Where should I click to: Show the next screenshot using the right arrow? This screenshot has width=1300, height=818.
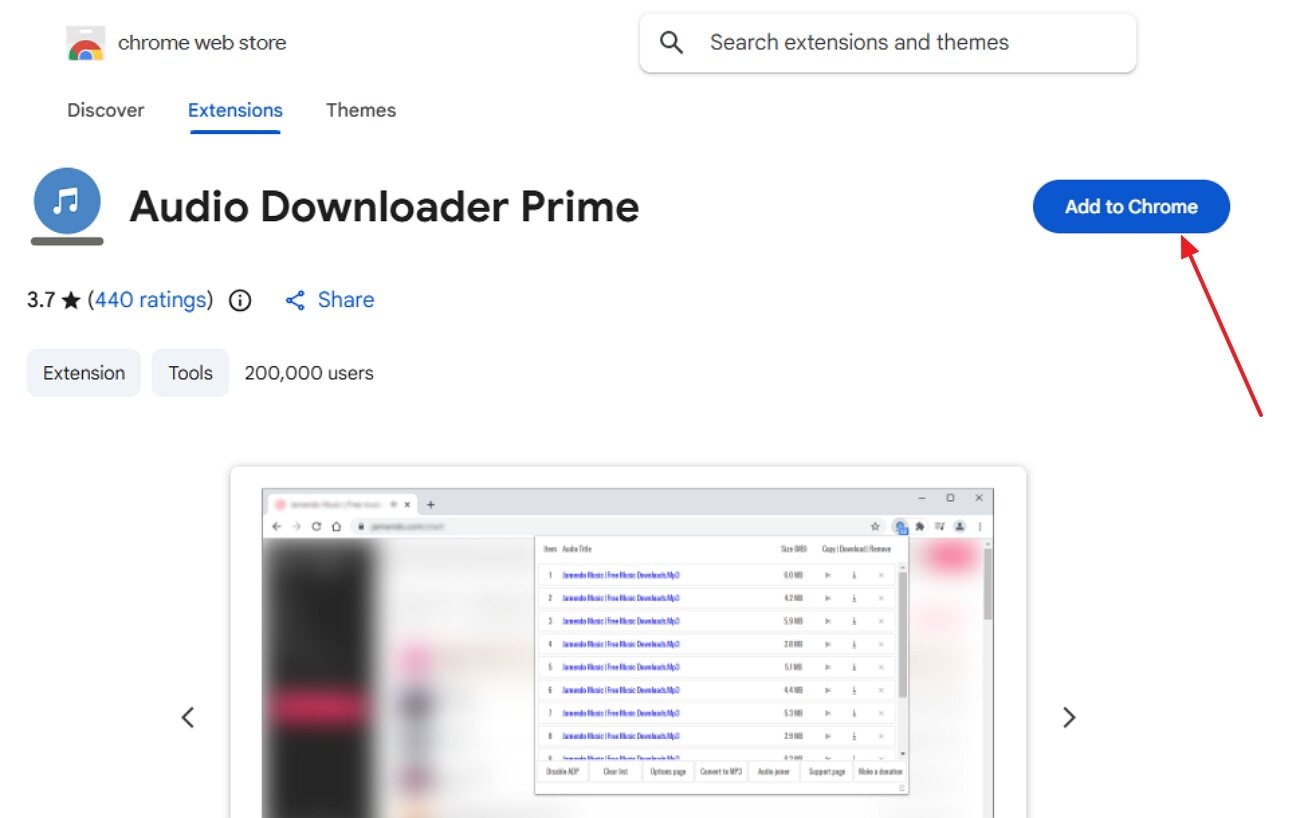(1069, 717)
